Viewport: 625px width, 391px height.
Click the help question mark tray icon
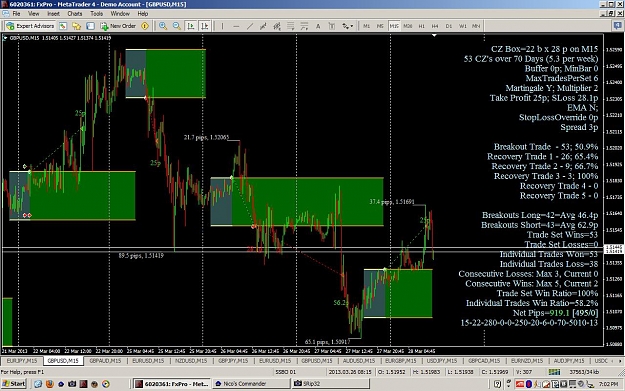[x=497, y=384]
